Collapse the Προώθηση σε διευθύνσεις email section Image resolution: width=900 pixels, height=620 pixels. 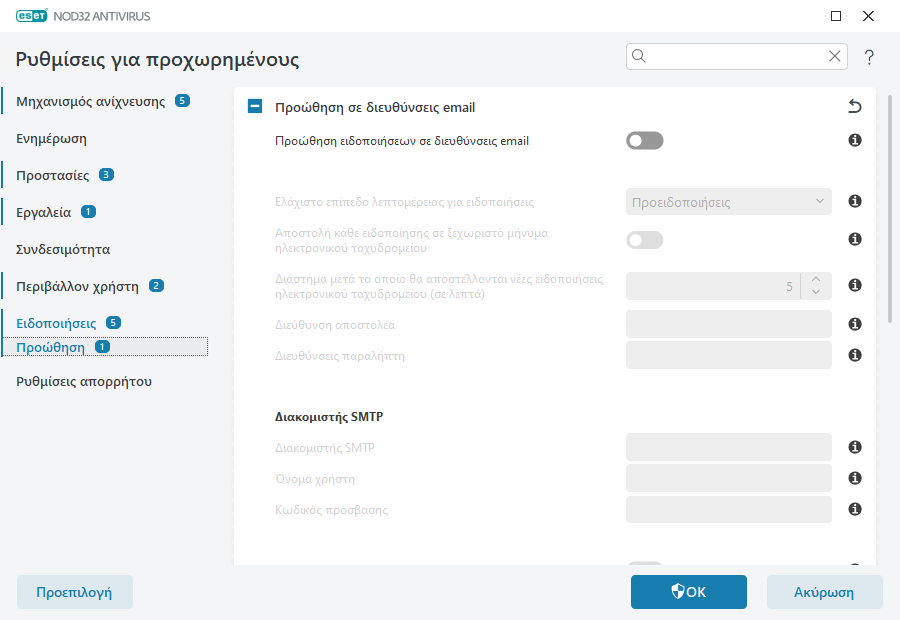pyautogui.click(x=255, y=107)
